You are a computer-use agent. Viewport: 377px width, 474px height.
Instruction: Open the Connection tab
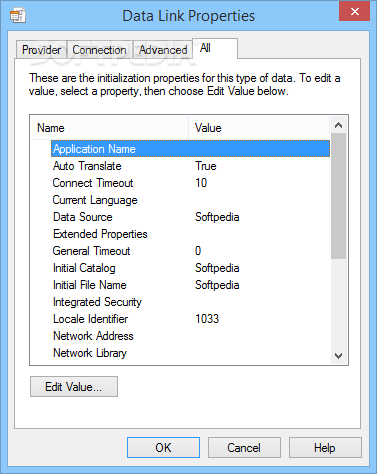tap(99, 50)
